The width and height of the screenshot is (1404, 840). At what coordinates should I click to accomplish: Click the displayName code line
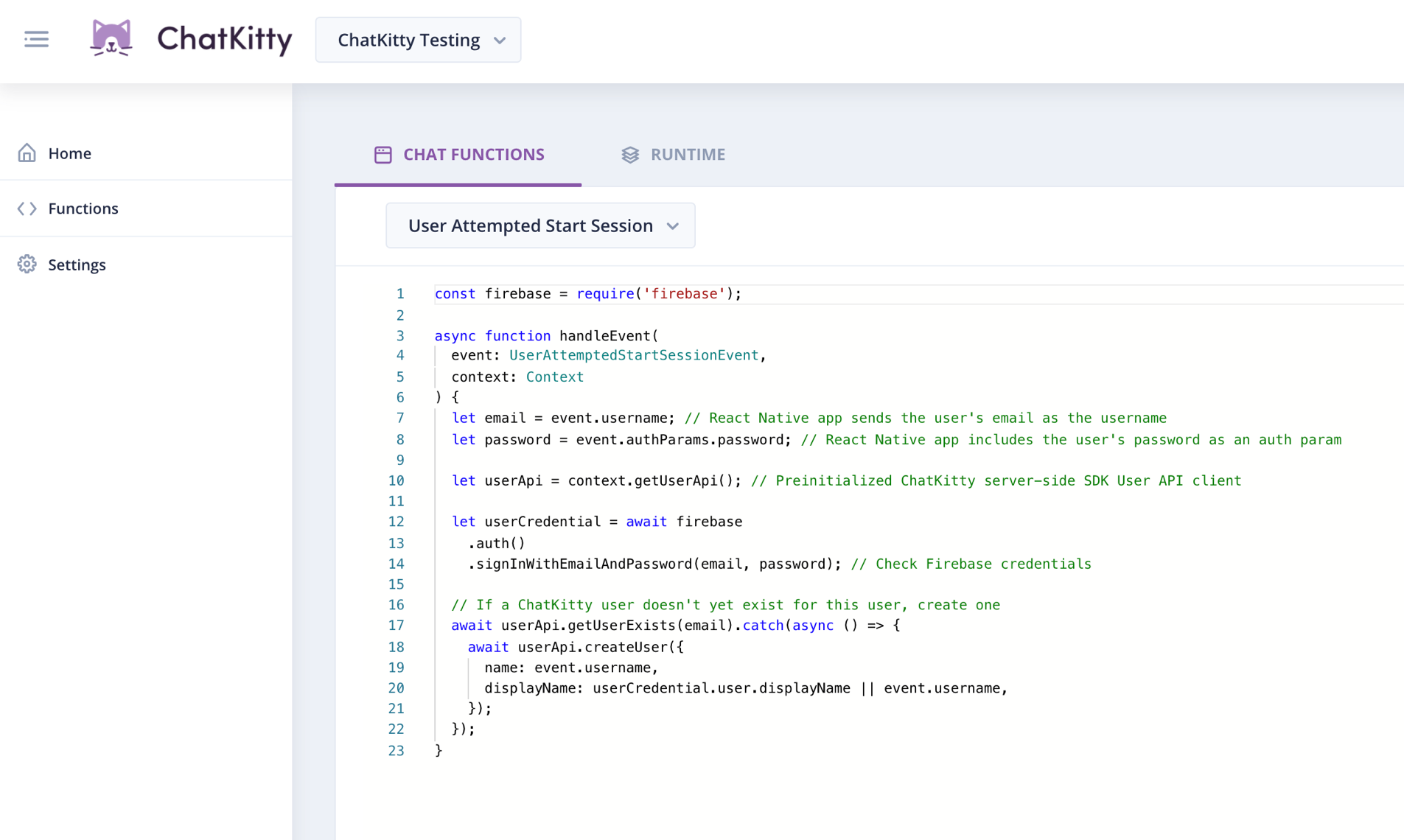pos(746,688)
